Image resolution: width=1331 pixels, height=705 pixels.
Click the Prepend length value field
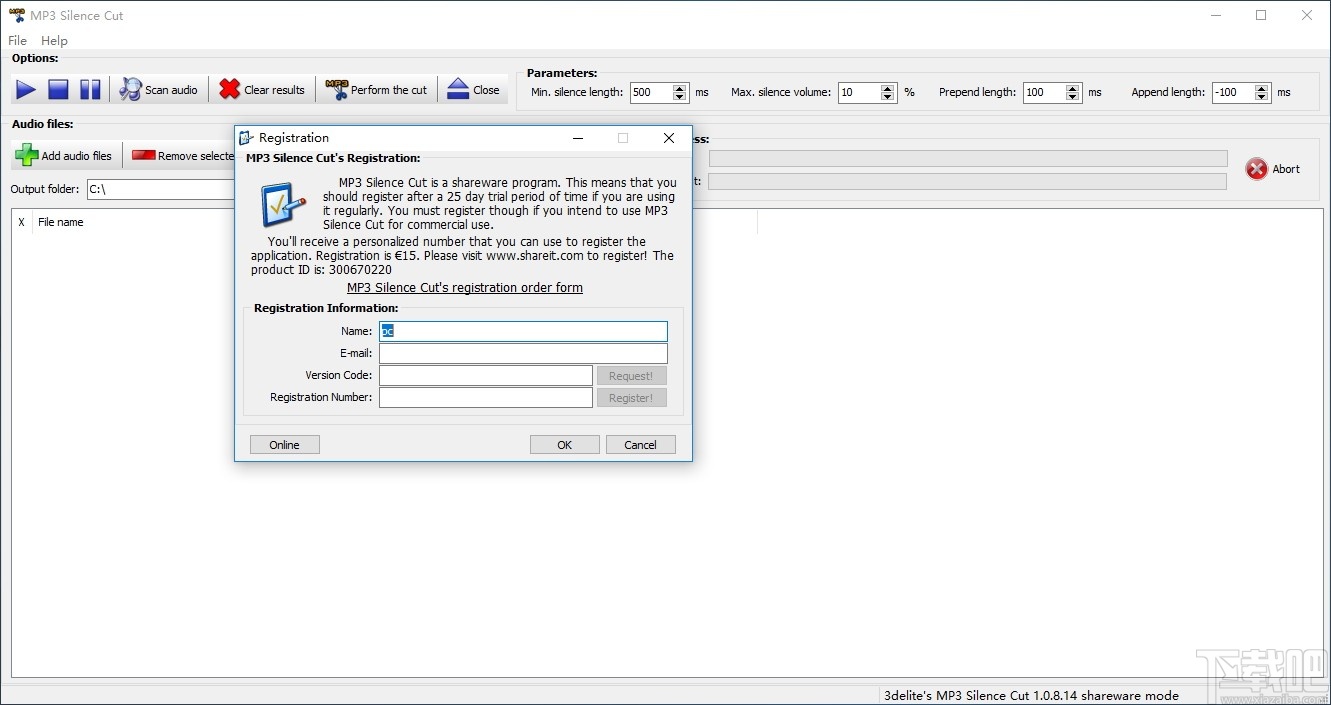point(1043,92)
